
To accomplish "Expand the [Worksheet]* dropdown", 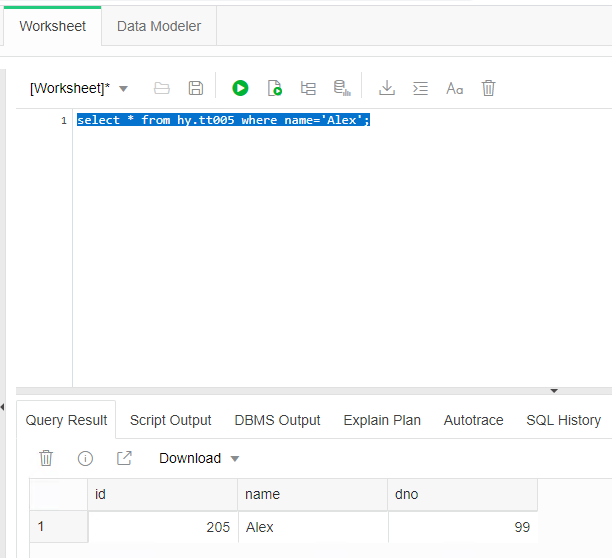I will tap(123, 89).
